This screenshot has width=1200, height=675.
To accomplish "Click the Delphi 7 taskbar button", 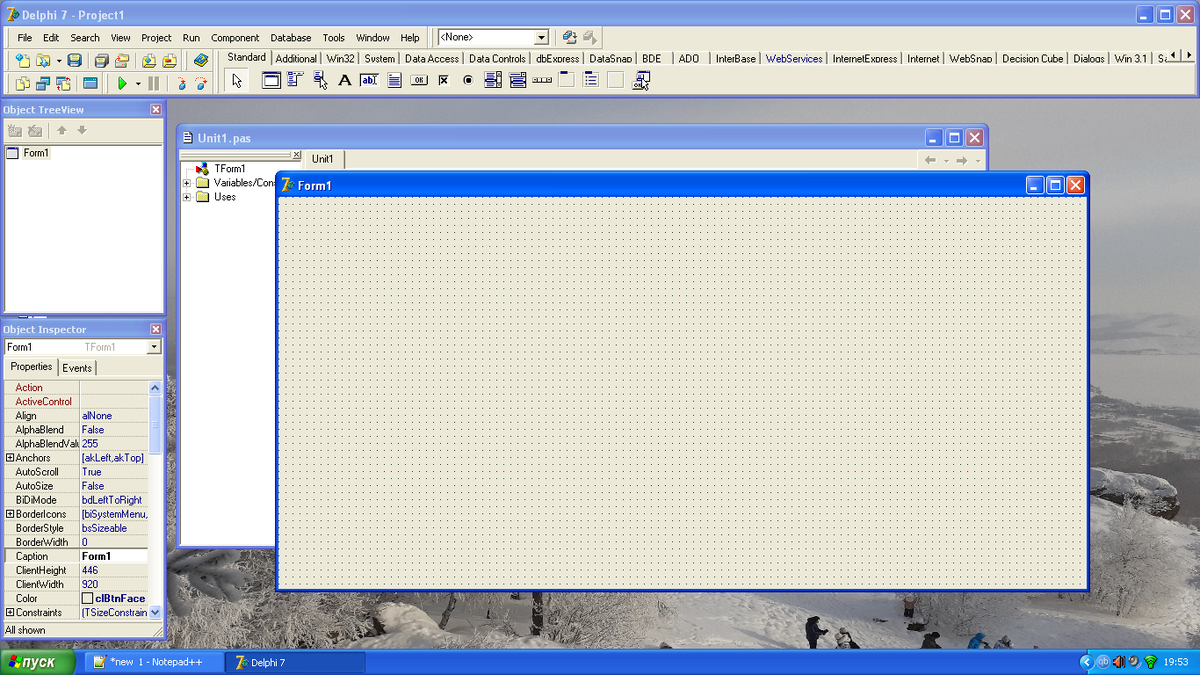I will (x=296, y=662).
